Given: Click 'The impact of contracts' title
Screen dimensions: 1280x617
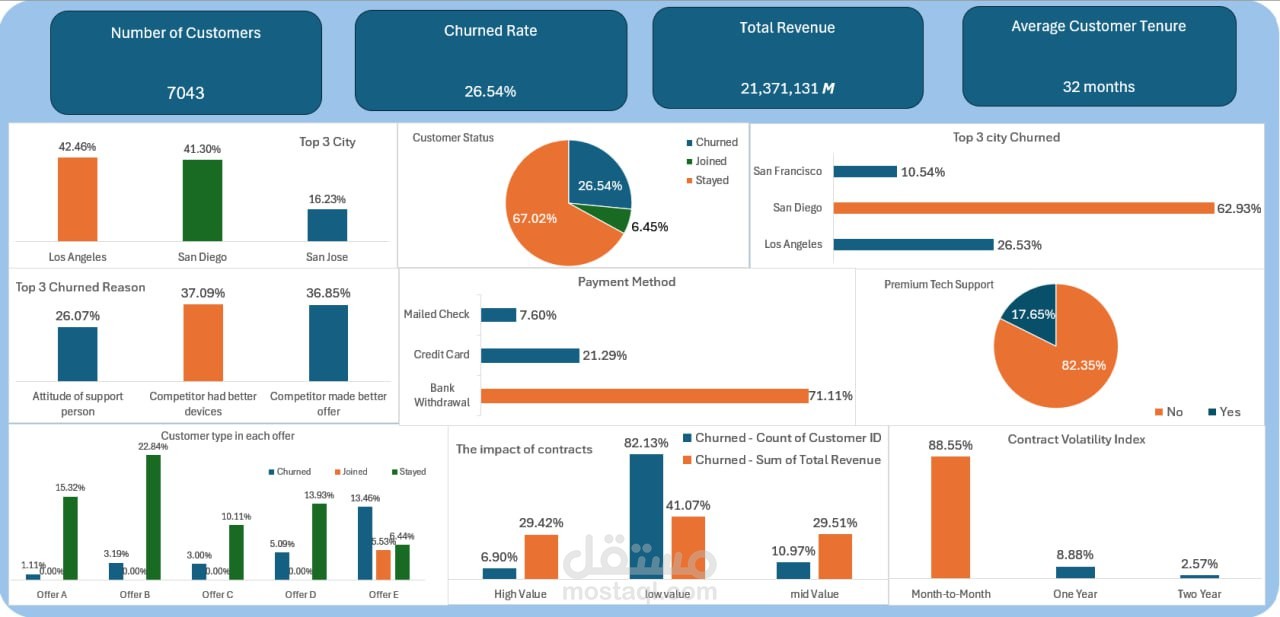Looking at the screenshot, I should tap(524, 449).
